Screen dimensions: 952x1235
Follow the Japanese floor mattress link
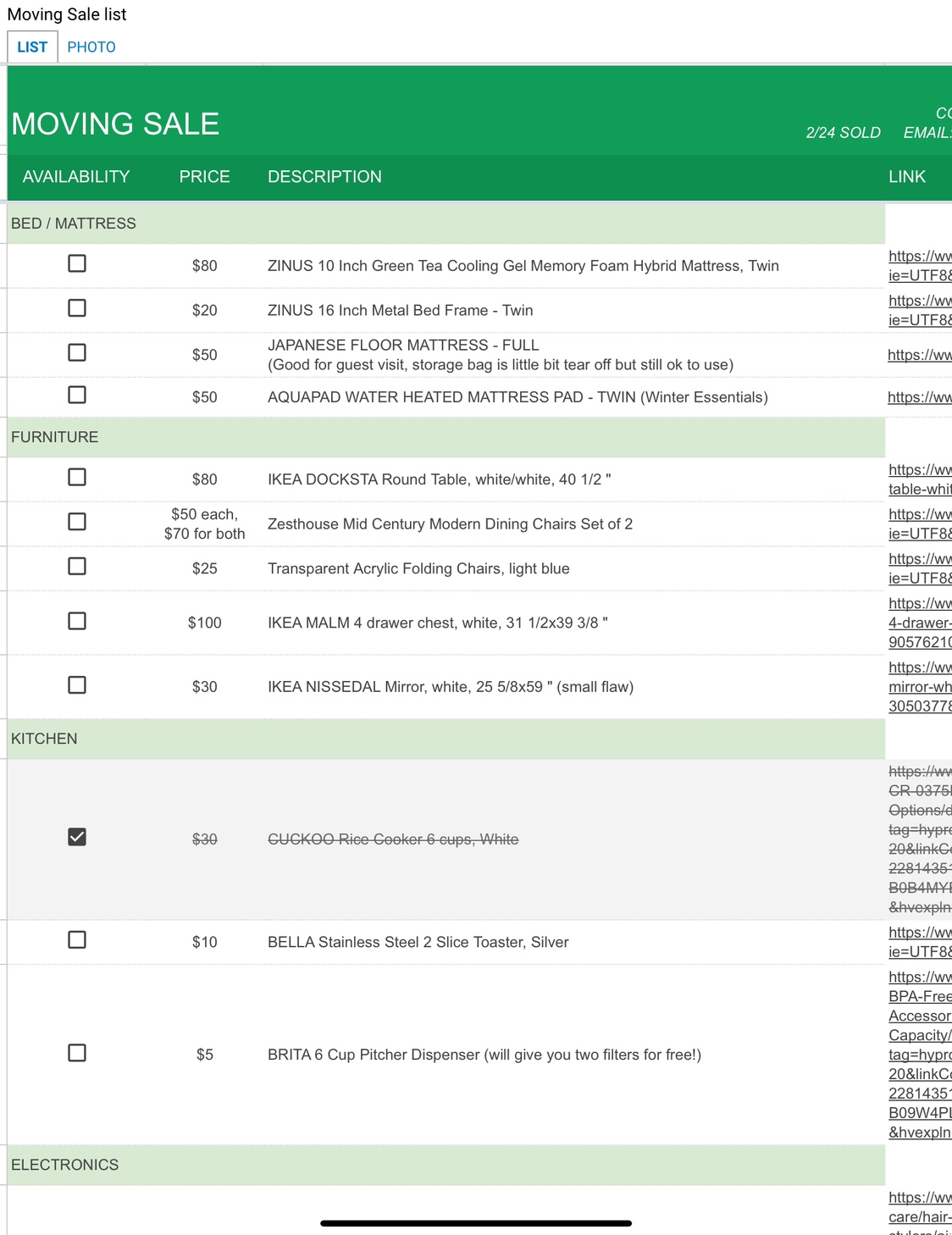click(920, 355)
